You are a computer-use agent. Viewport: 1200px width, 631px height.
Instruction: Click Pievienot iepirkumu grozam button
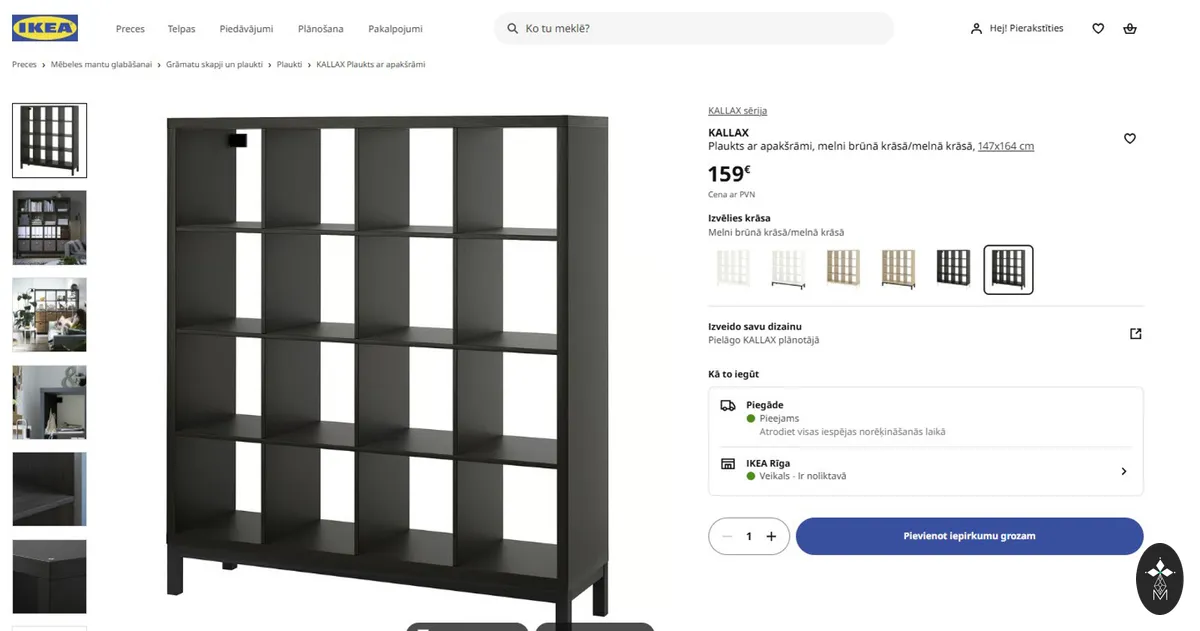pyautogui.click(x=969, y=536)
